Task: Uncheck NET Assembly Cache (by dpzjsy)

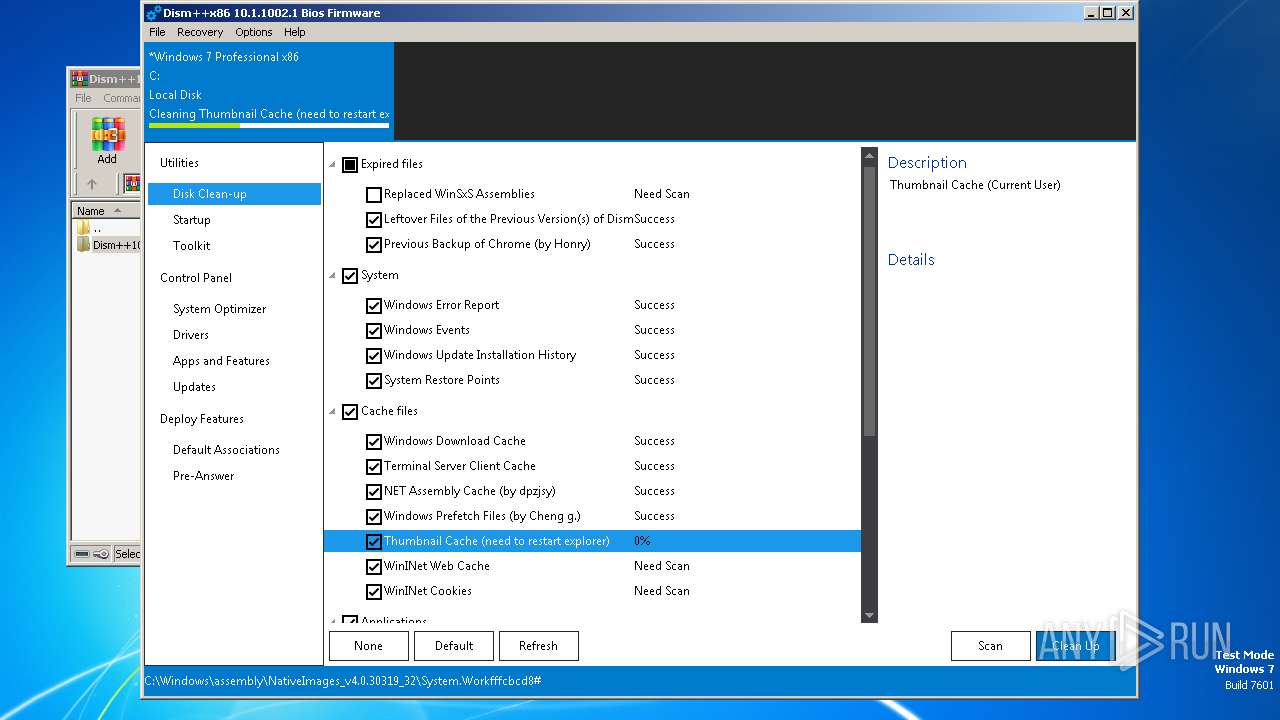Action: point(374,492)
